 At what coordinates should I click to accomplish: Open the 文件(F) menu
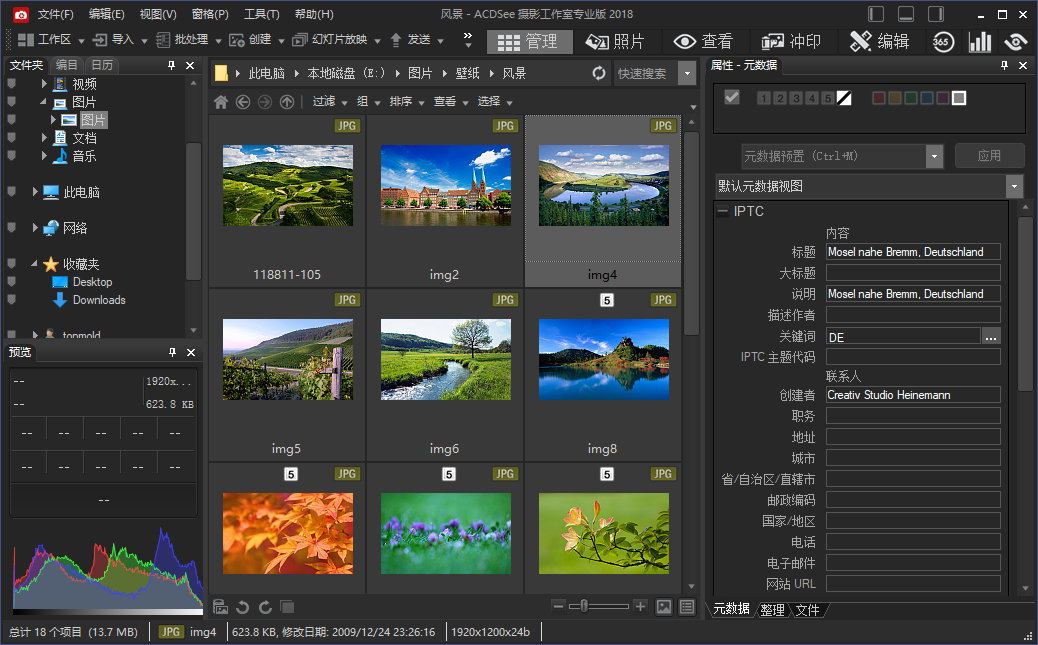[x=56, y=14]
